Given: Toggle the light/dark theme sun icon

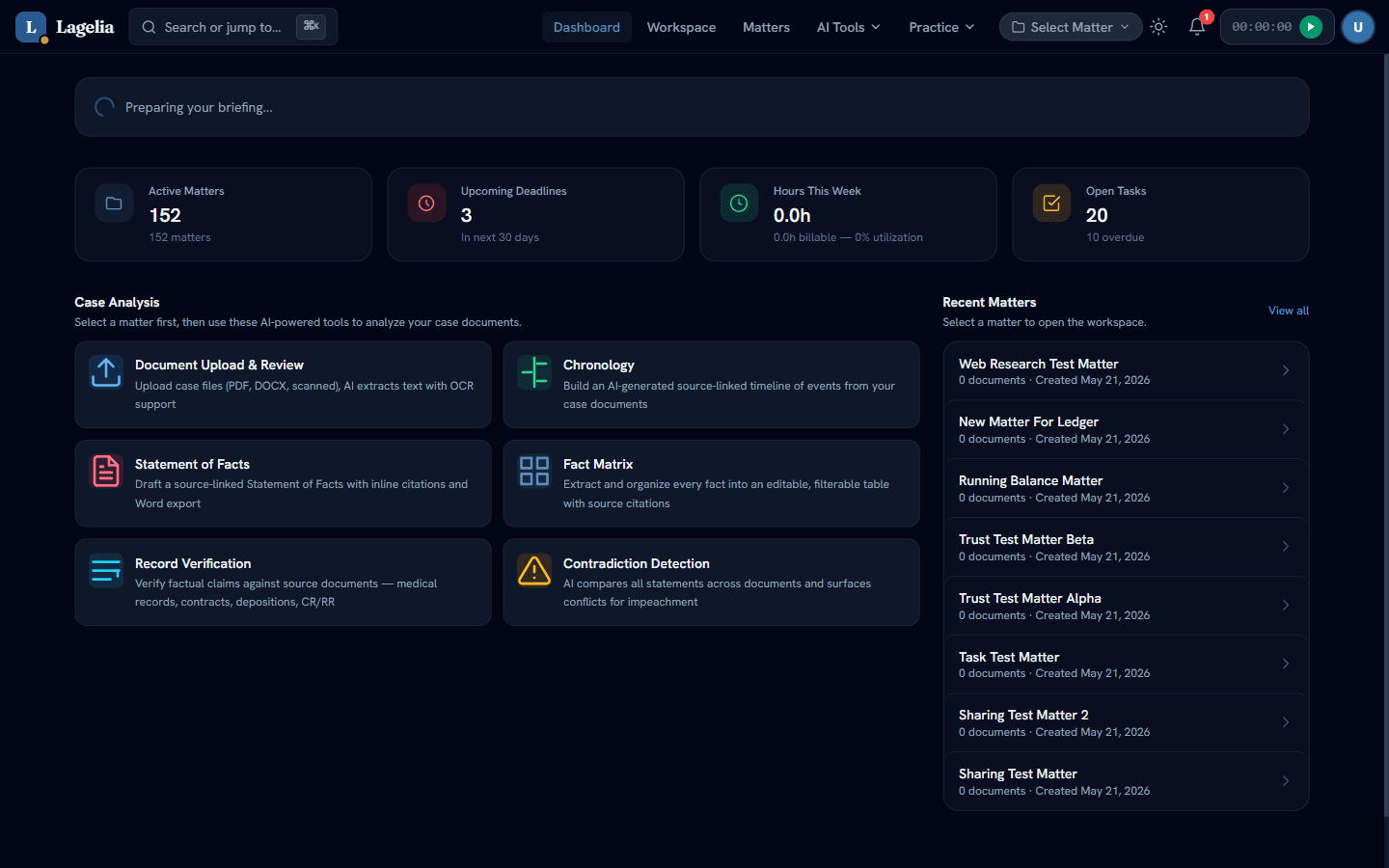Looking at the screenshot, I should coord(1158,27).
